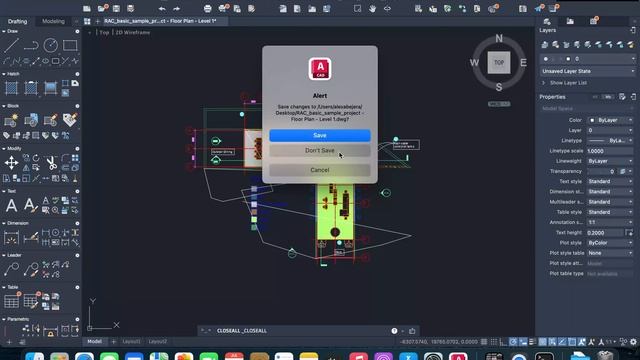The image size is (640, 360).
Task: Select the Line tool in Draw panel
Action: click(x=11, y=45)
